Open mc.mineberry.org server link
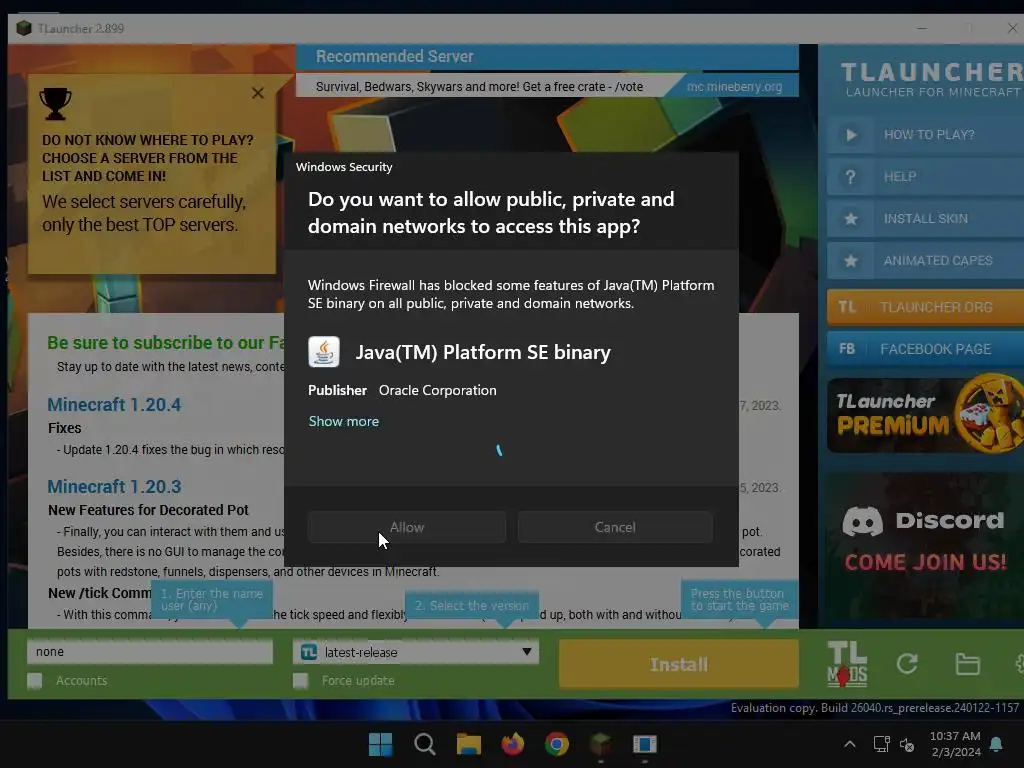Viewport: 1024px width, 768px height. tap(734, 86)
